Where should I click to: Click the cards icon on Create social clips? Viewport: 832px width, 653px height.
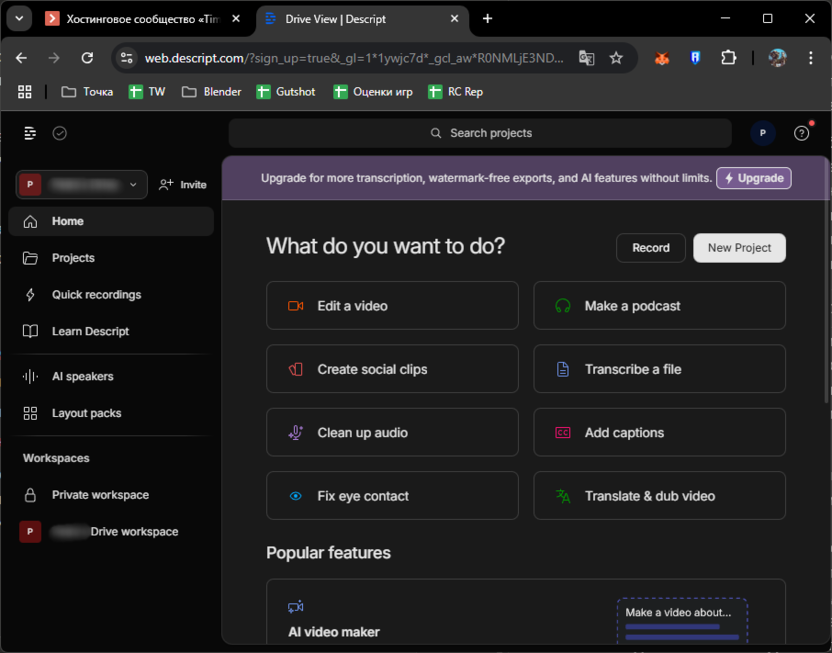pos(296,369)
